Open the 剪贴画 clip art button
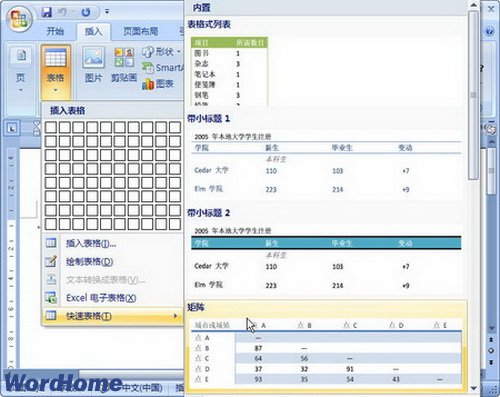 click(124, 65)
